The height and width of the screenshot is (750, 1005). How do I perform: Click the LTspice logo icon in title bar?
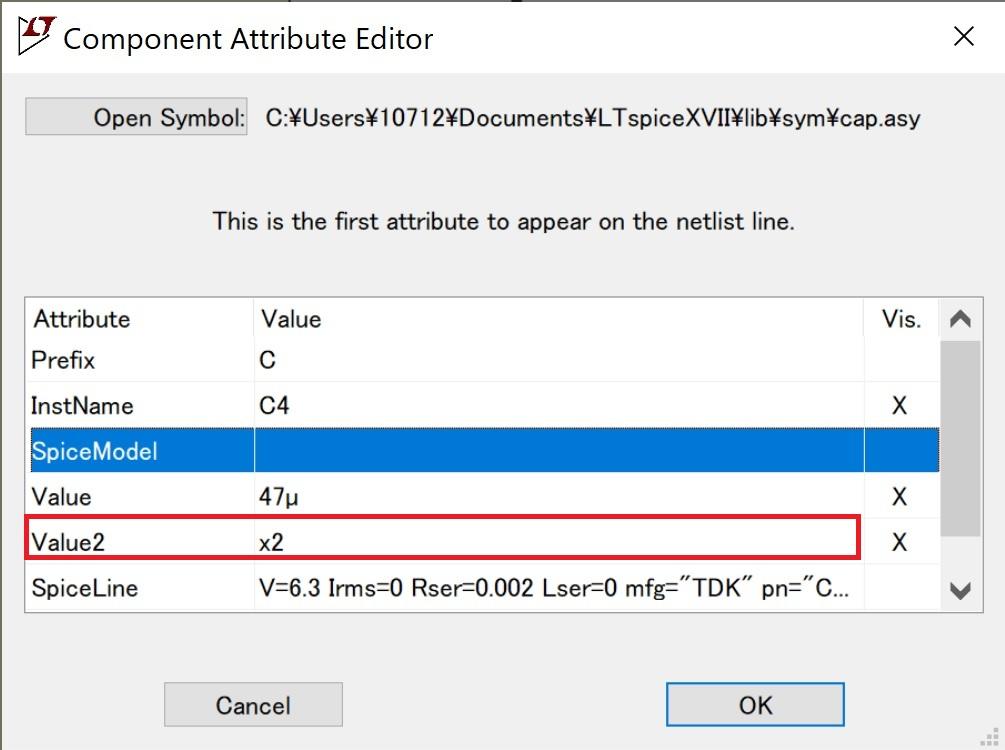[37, 37]
